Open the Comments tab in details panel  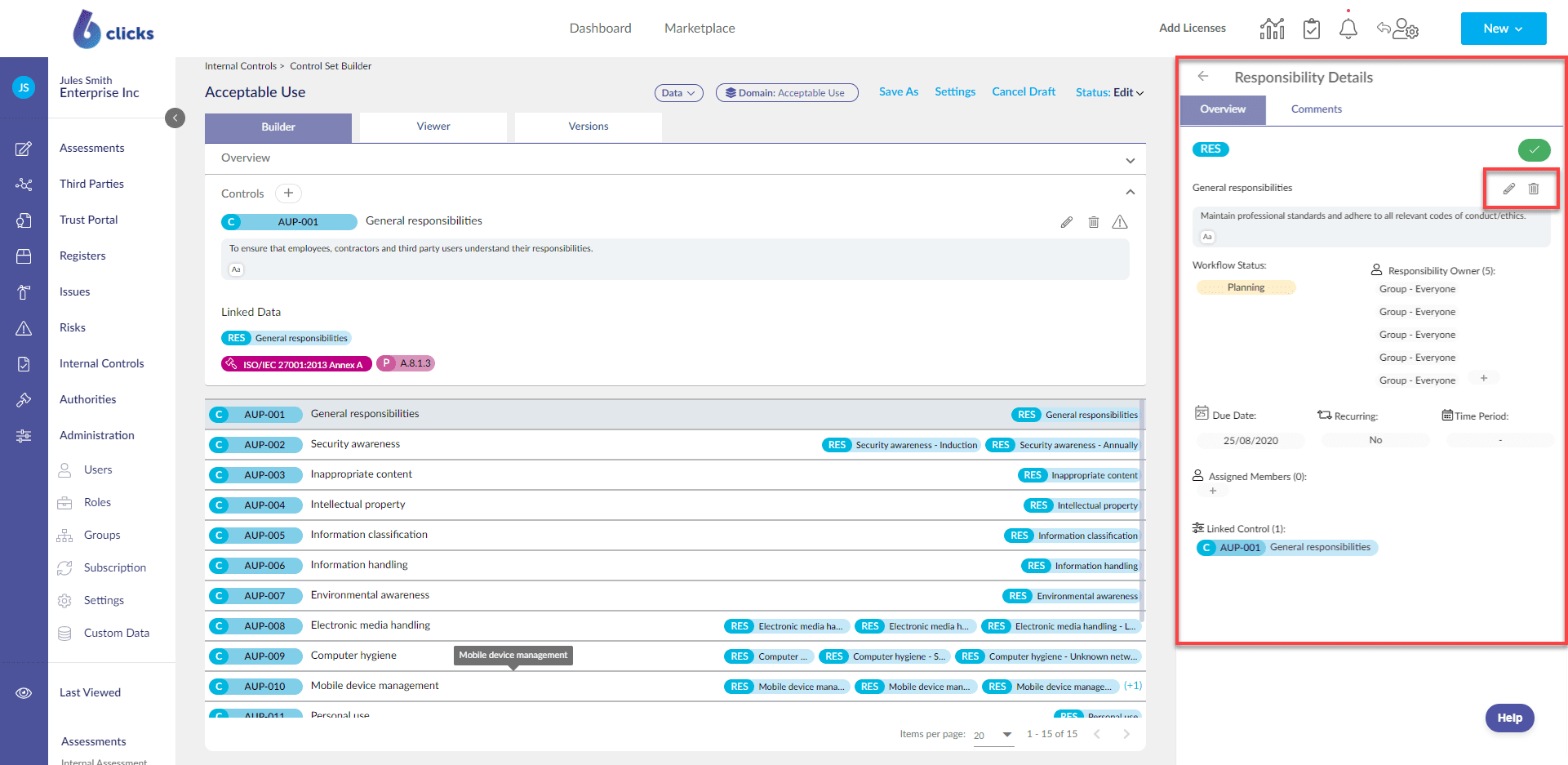click(1316, 109)
